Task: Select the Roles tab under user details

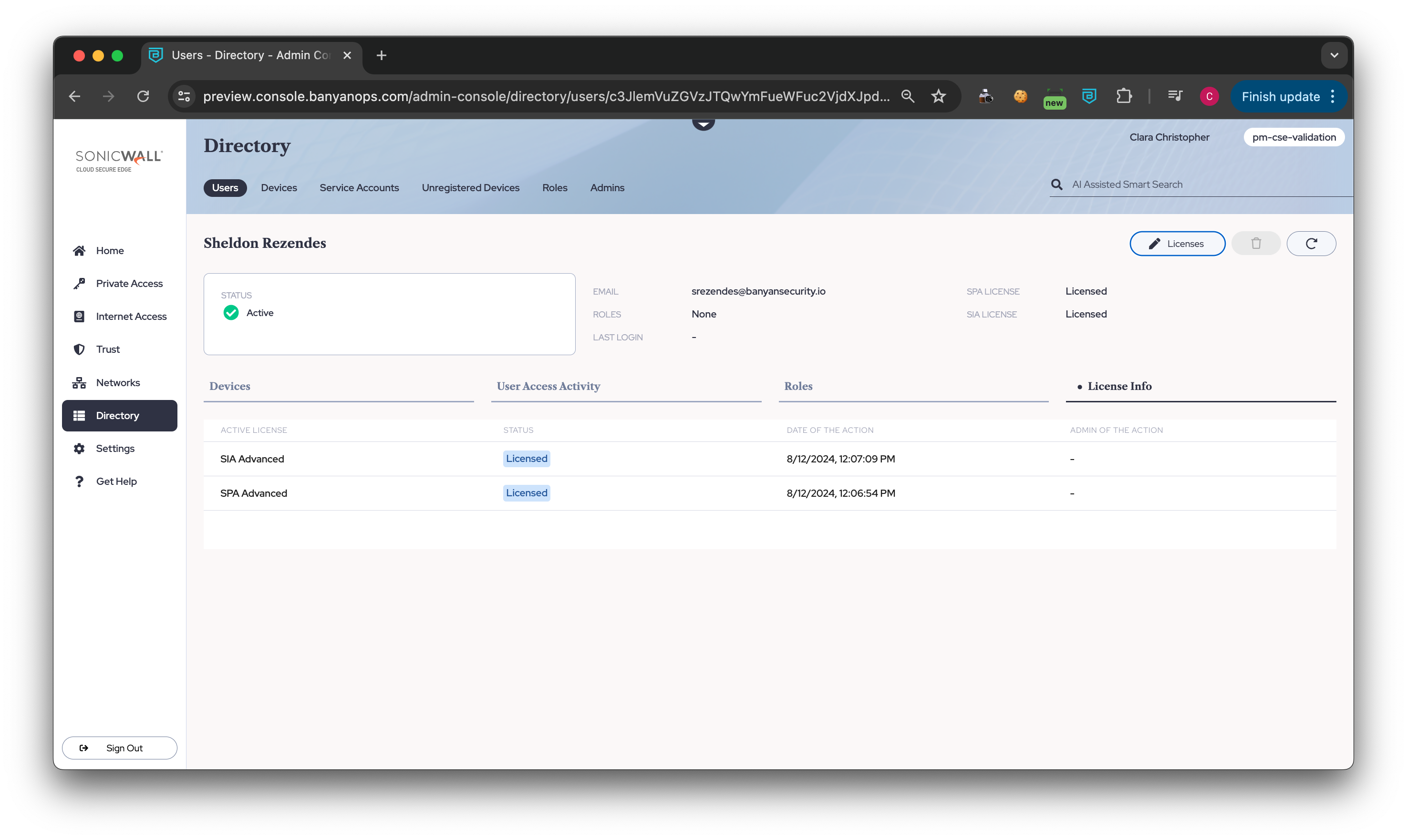Action: tap(798, 386)
